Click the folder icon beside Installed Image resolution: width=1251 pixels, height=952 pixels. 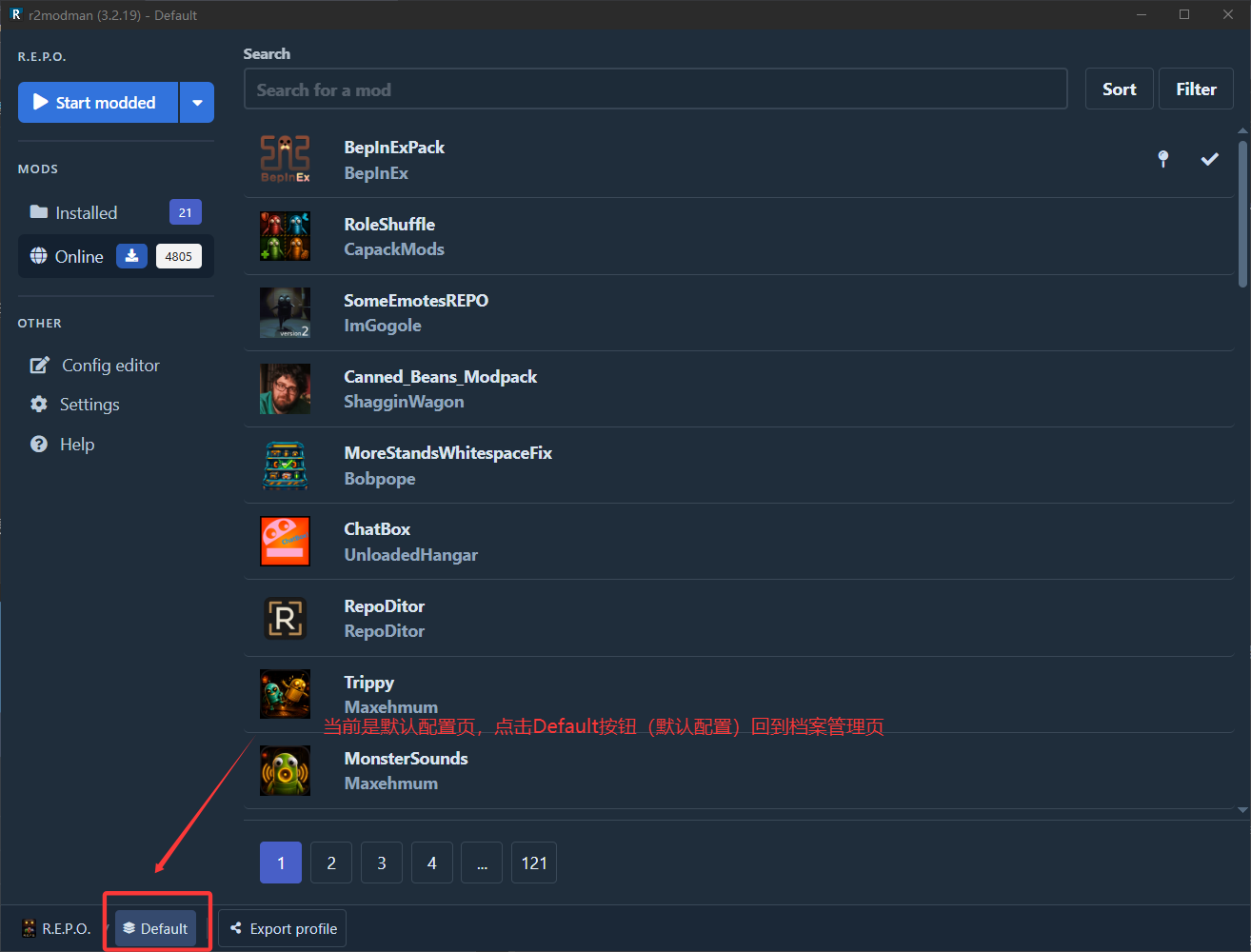(39, 212)
